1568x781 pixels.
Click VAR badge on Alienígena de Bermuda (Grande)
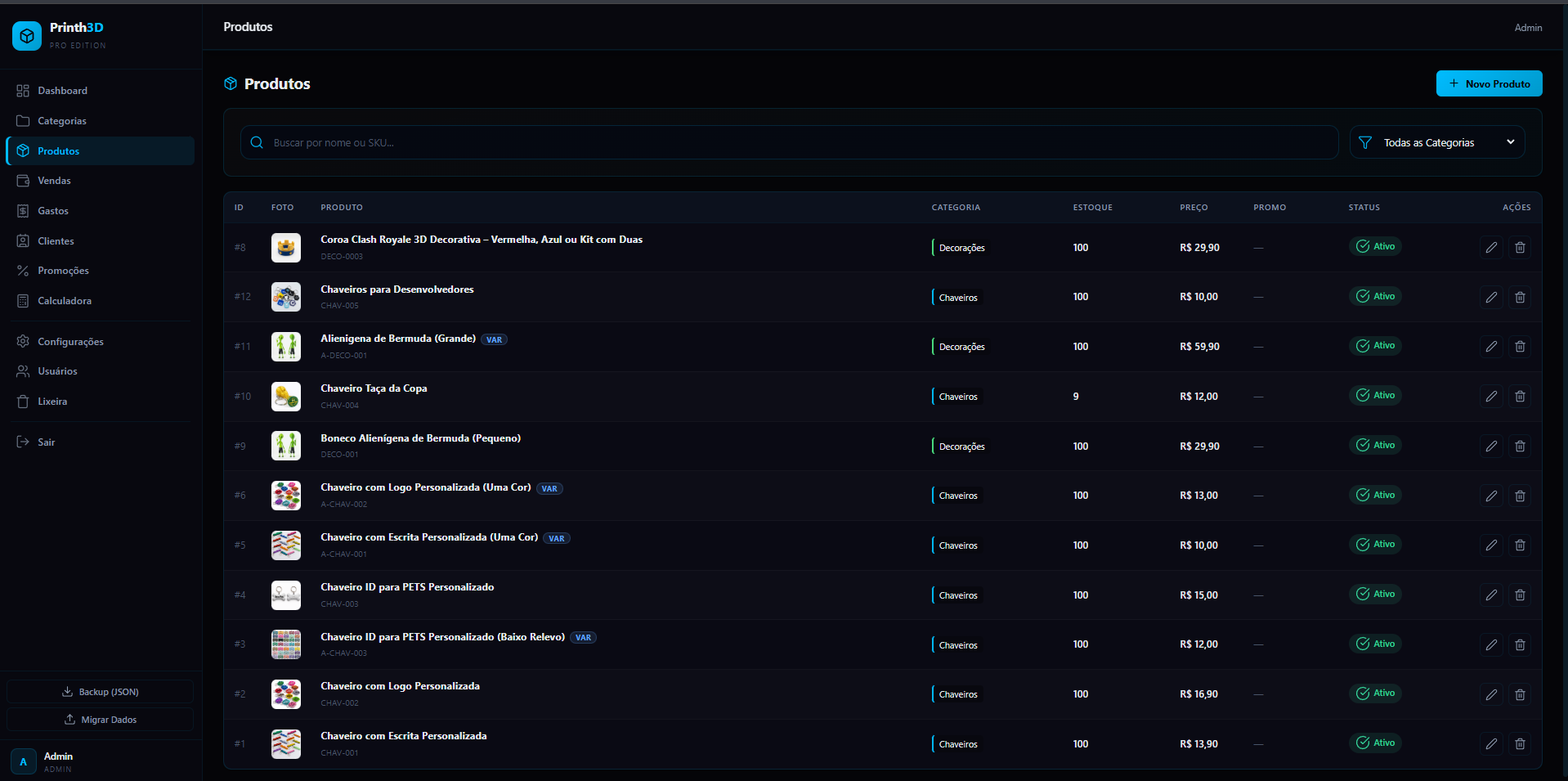coord(494,339)
